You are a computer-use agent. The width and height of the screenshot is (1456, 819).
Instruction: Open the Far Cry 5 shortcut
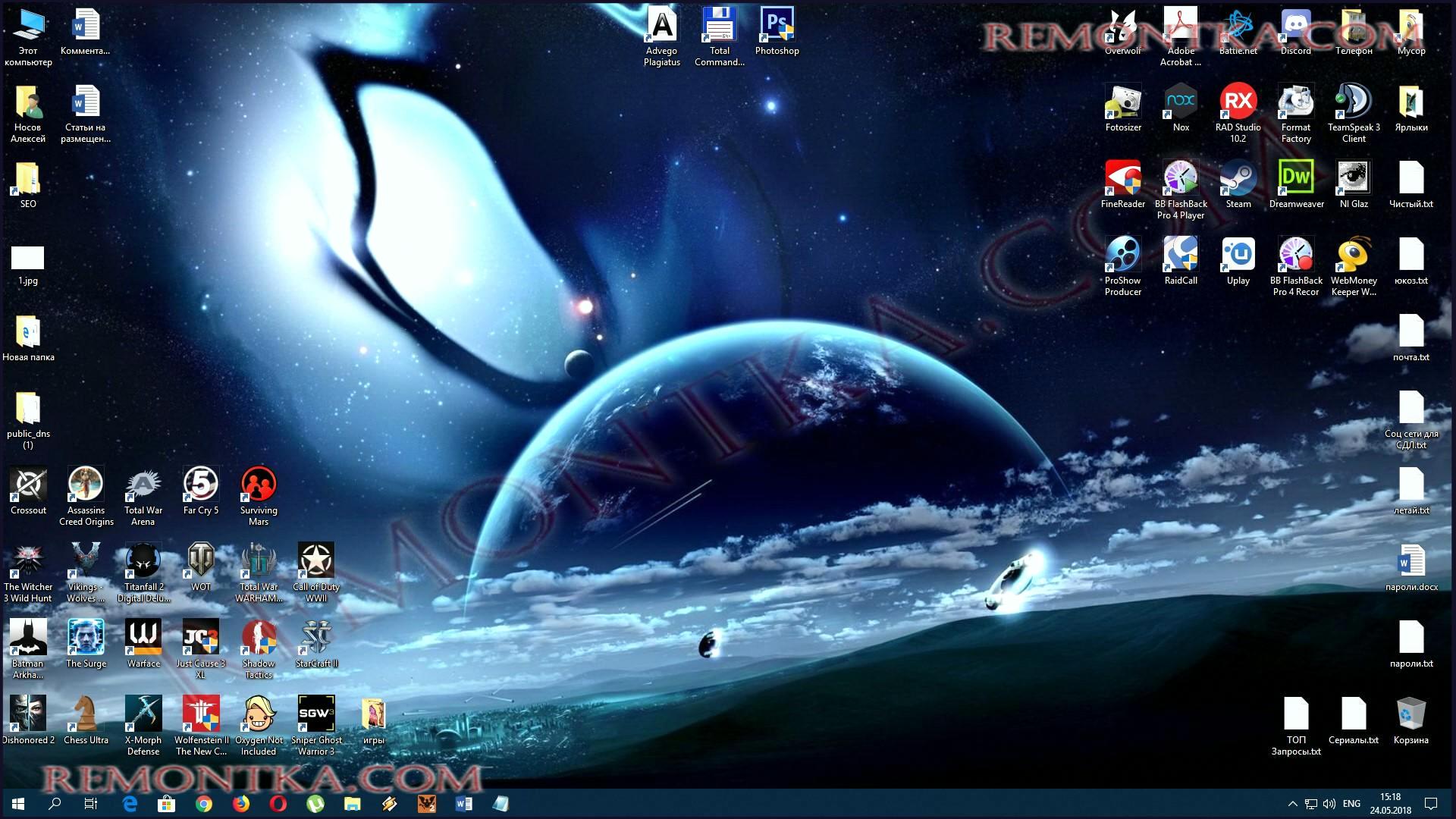201,491
